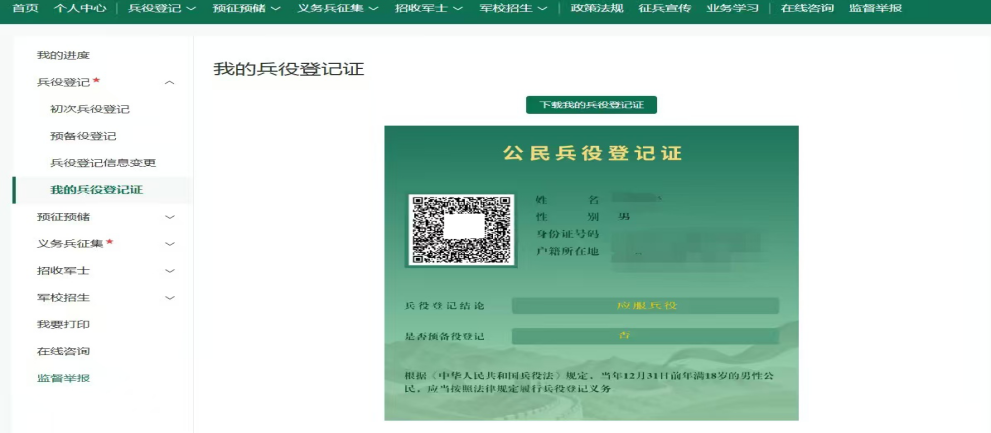Open 征兵宣传 page
The image size is (991, 433).
(659, 8)
